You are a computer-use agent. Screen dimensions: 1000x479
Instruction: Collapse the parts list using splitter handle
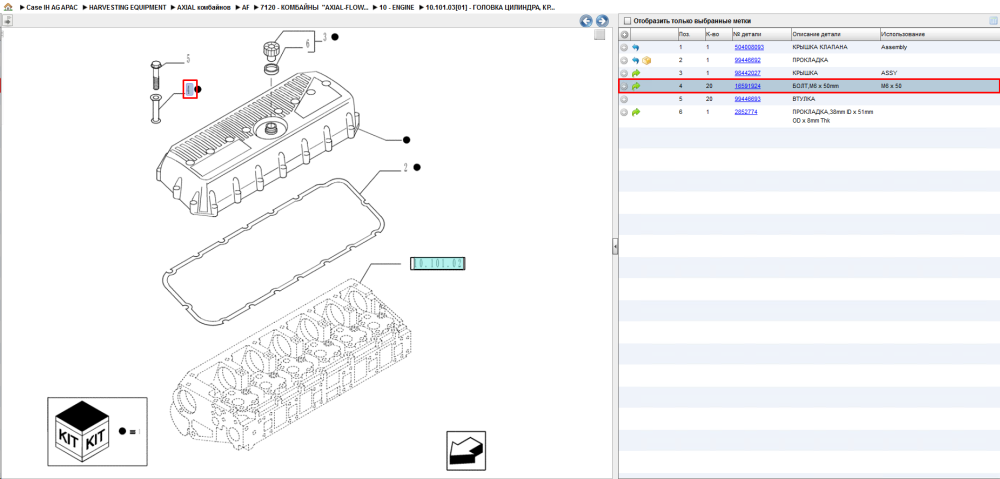point(615,246)
